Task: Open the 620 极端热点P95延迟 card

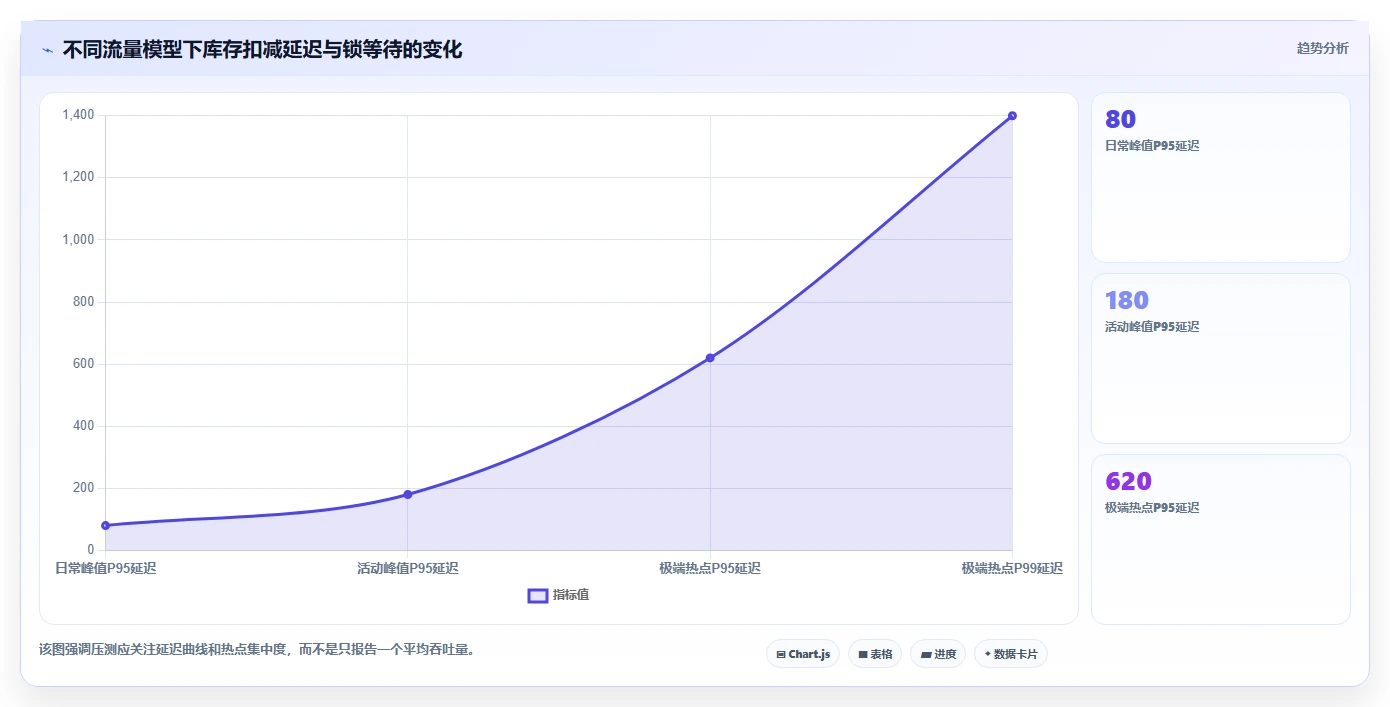Action: pyautogui.click(x=1221, y=540)
